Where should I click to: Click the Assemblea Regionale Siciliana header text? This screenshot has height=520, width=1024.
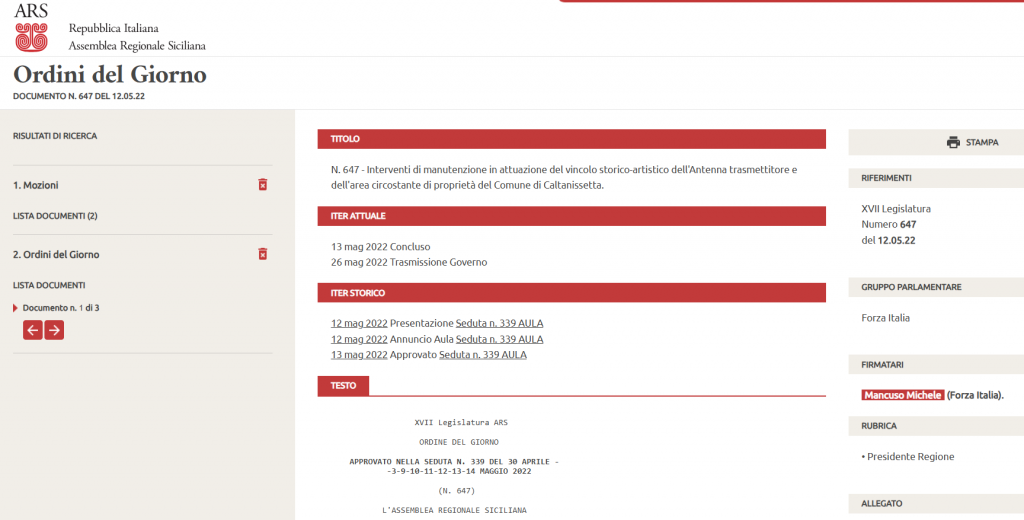tap(137, 45)
